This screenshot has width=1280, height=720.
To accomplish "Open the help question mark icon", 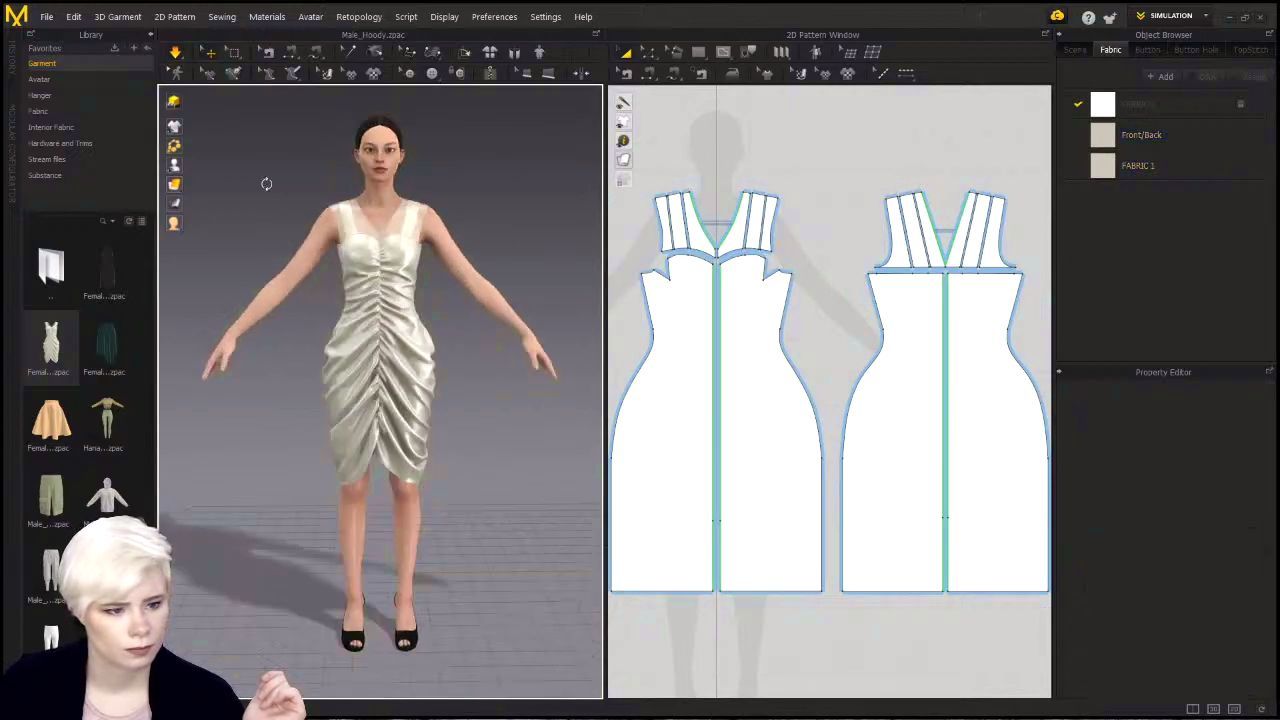I will coord(1088,17).
